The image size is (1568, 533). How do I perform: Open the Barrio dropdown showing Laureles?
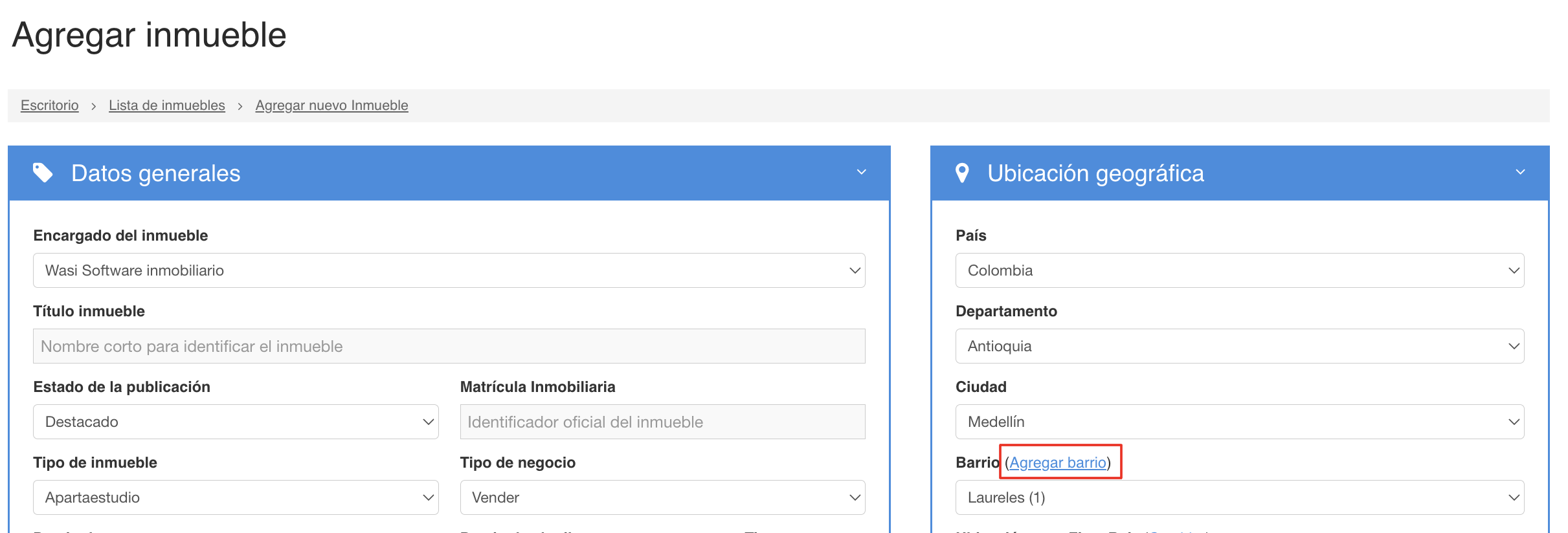coord(1239,497)
